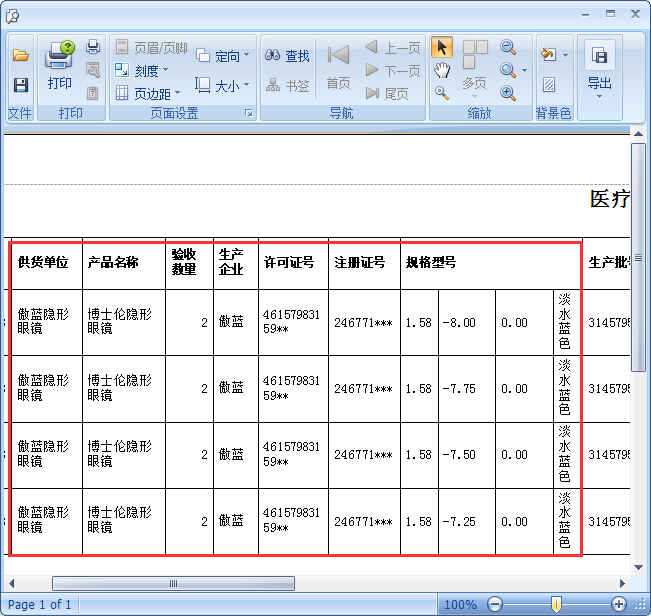The width and height of the screenshot is (651, 616).
Task: Click the zoom out magnifier in ribbon
Action: click(508, 48)
